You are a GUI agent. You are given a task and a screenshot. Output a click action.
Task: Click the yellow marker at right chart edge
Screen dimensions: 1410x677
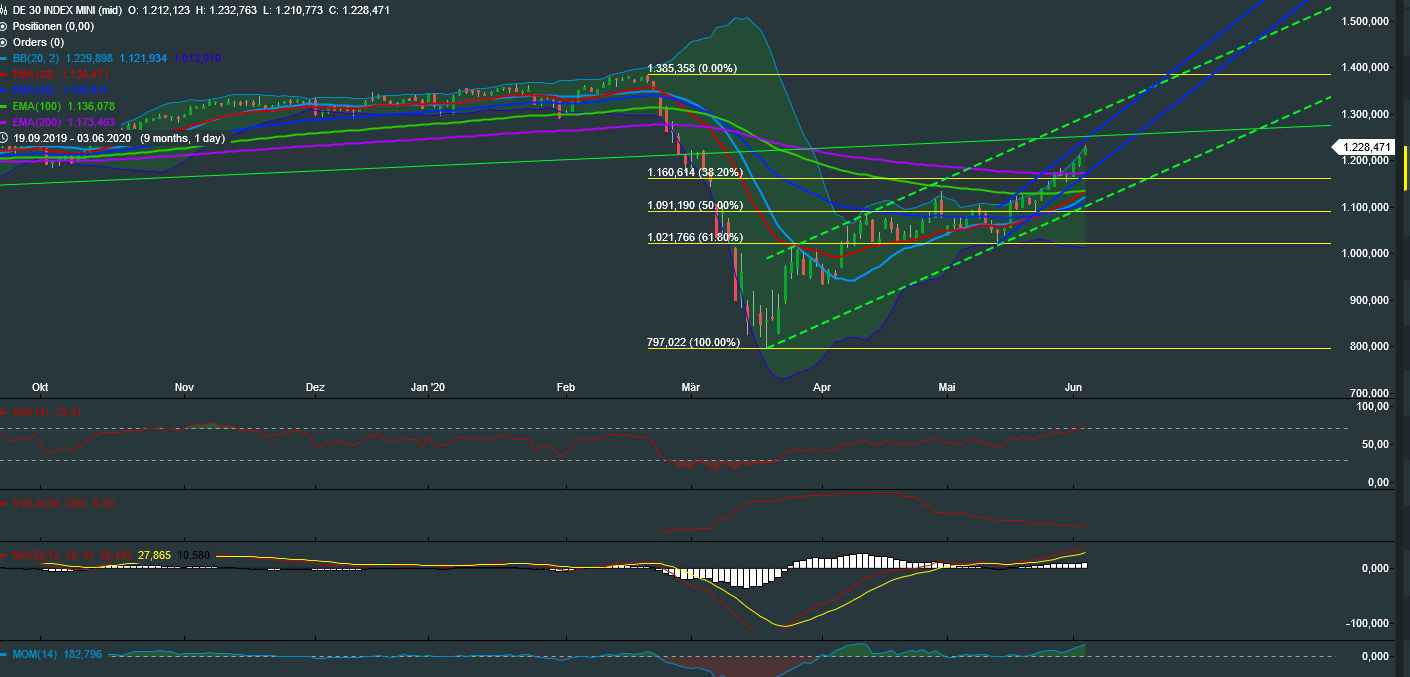click(1406, 168)
